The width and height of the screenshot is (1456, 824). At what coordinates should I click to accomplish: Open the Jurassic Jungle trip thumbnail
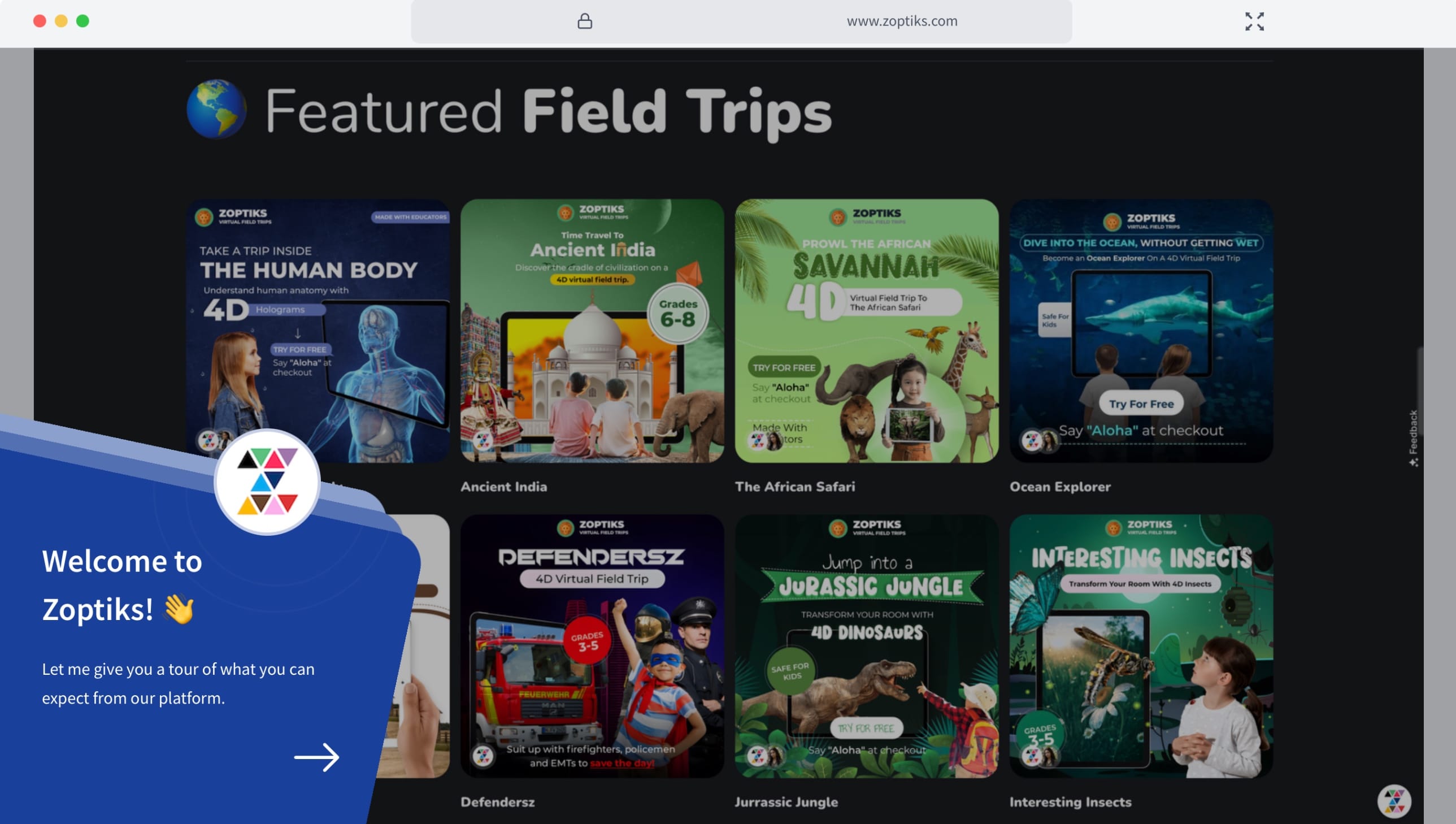pyautogui.click(x=867, y=646)
